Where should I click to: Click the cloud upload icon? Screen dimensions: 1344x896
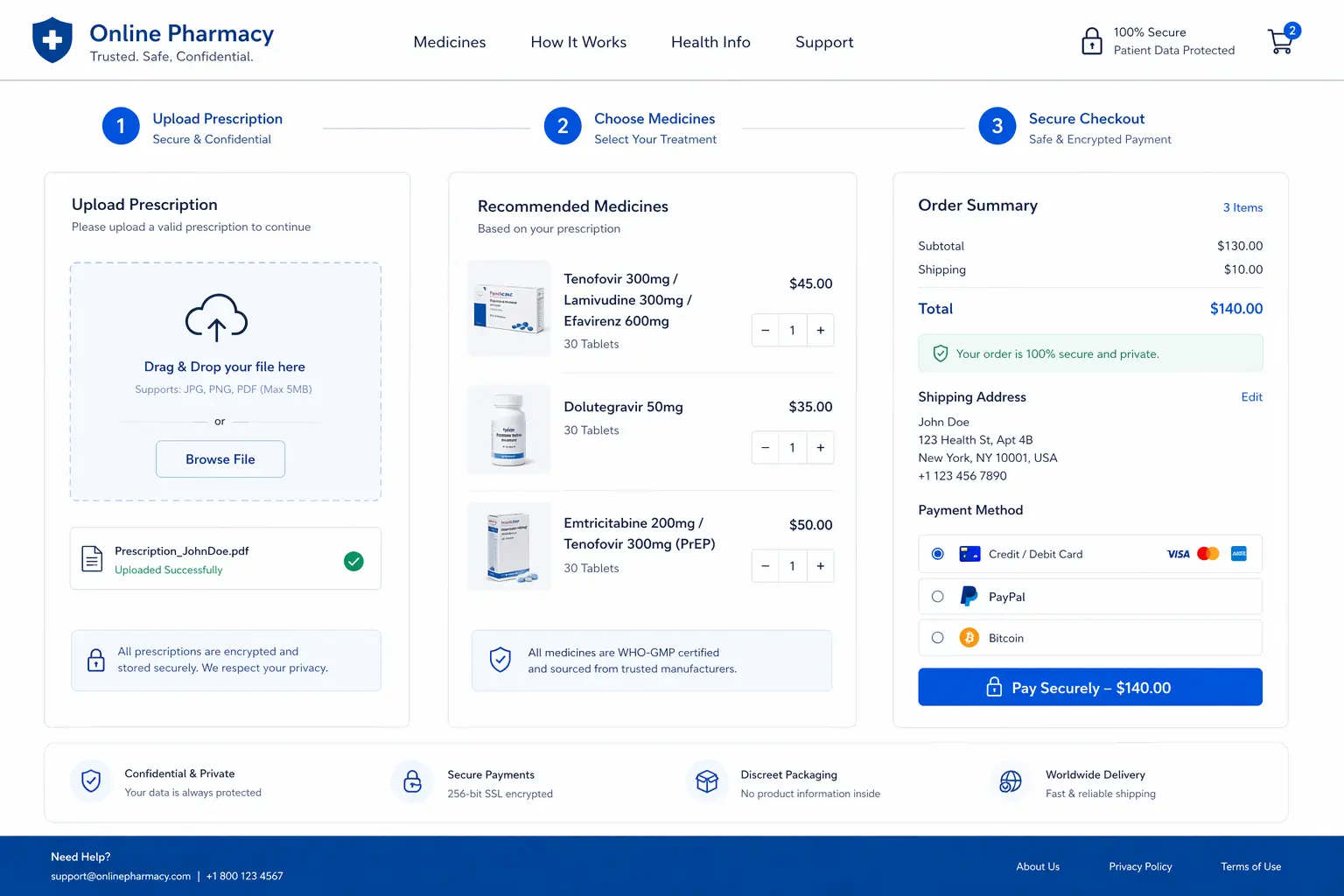(216, 317)
